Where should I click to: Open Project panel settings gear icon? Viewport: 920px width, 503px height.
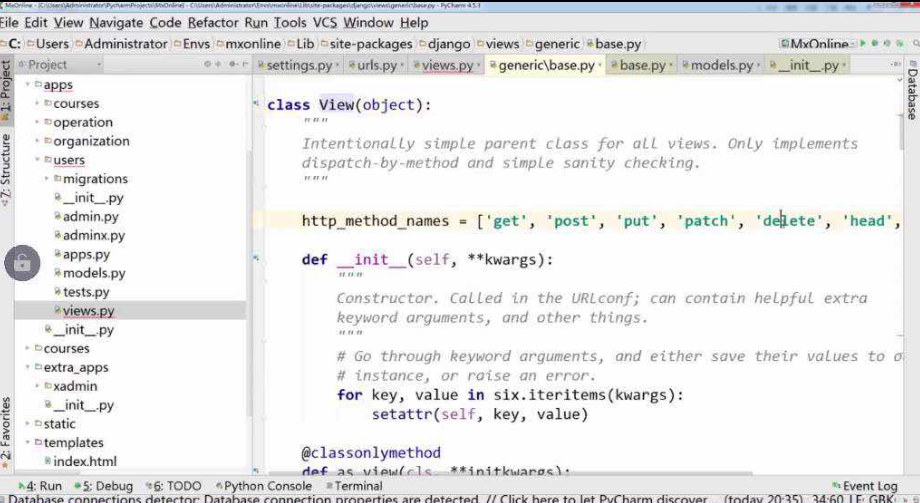tap(232, 64)
